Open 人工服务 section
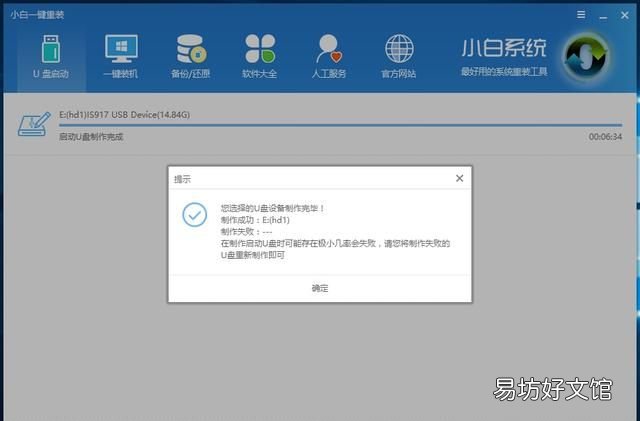 click(329, 57)
